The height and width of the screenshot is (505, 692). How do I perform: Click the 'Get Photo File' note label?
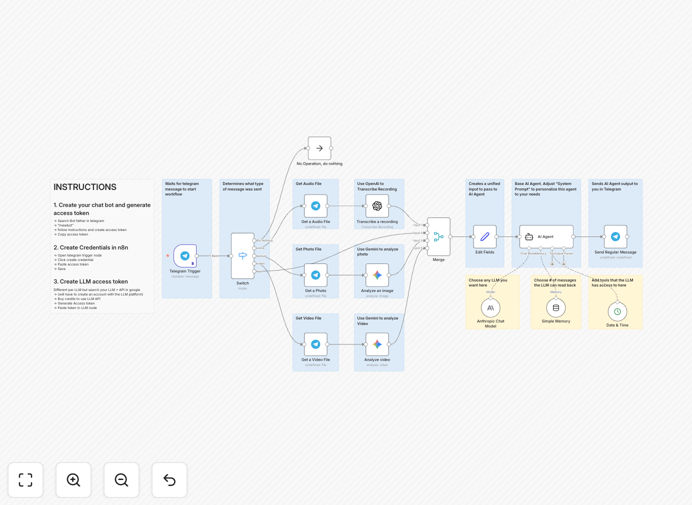click(308, 249)
